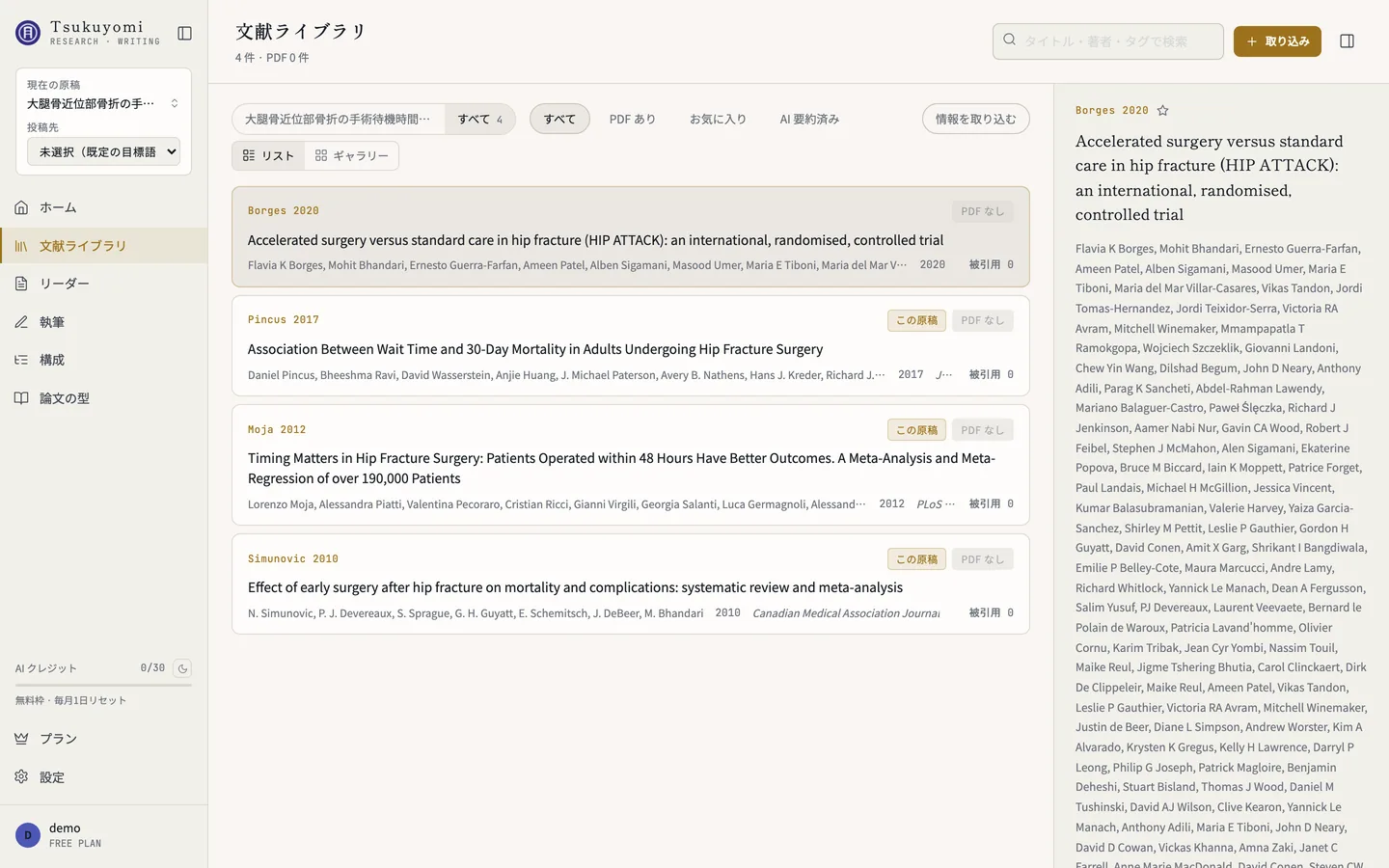Click the Tsukuyomi logo icon

[28, 33]
